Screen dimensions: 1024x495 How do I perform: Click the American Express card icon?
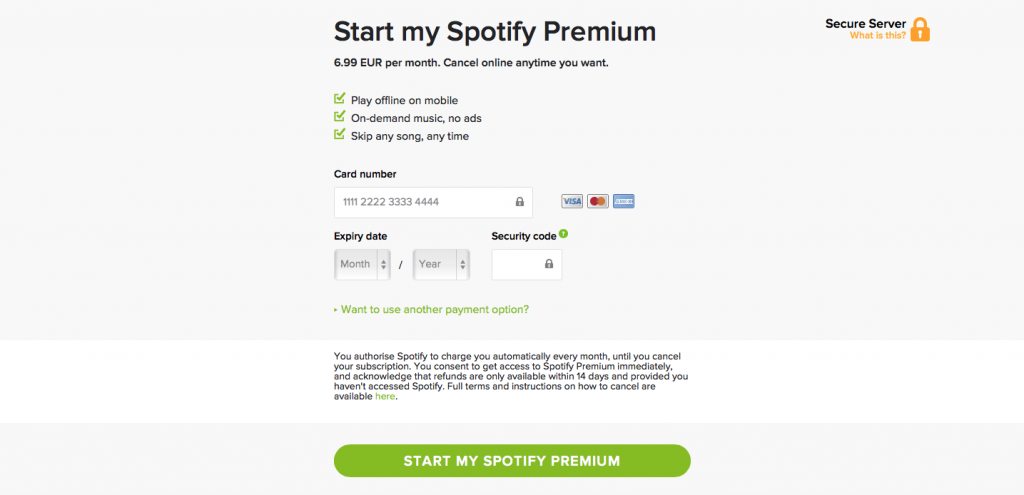tap(624, 201)
